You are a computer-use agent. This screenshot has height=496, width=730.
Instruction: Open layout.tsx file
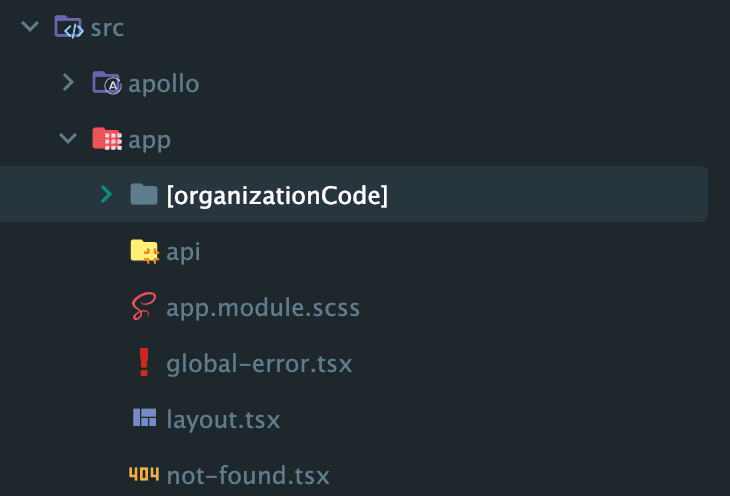(x=223, y=420)
